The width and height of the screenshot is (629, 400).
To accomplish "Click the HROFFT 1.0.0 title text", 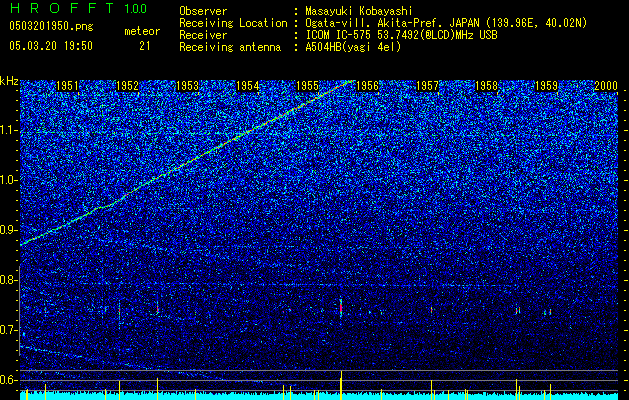I will 78,8.
